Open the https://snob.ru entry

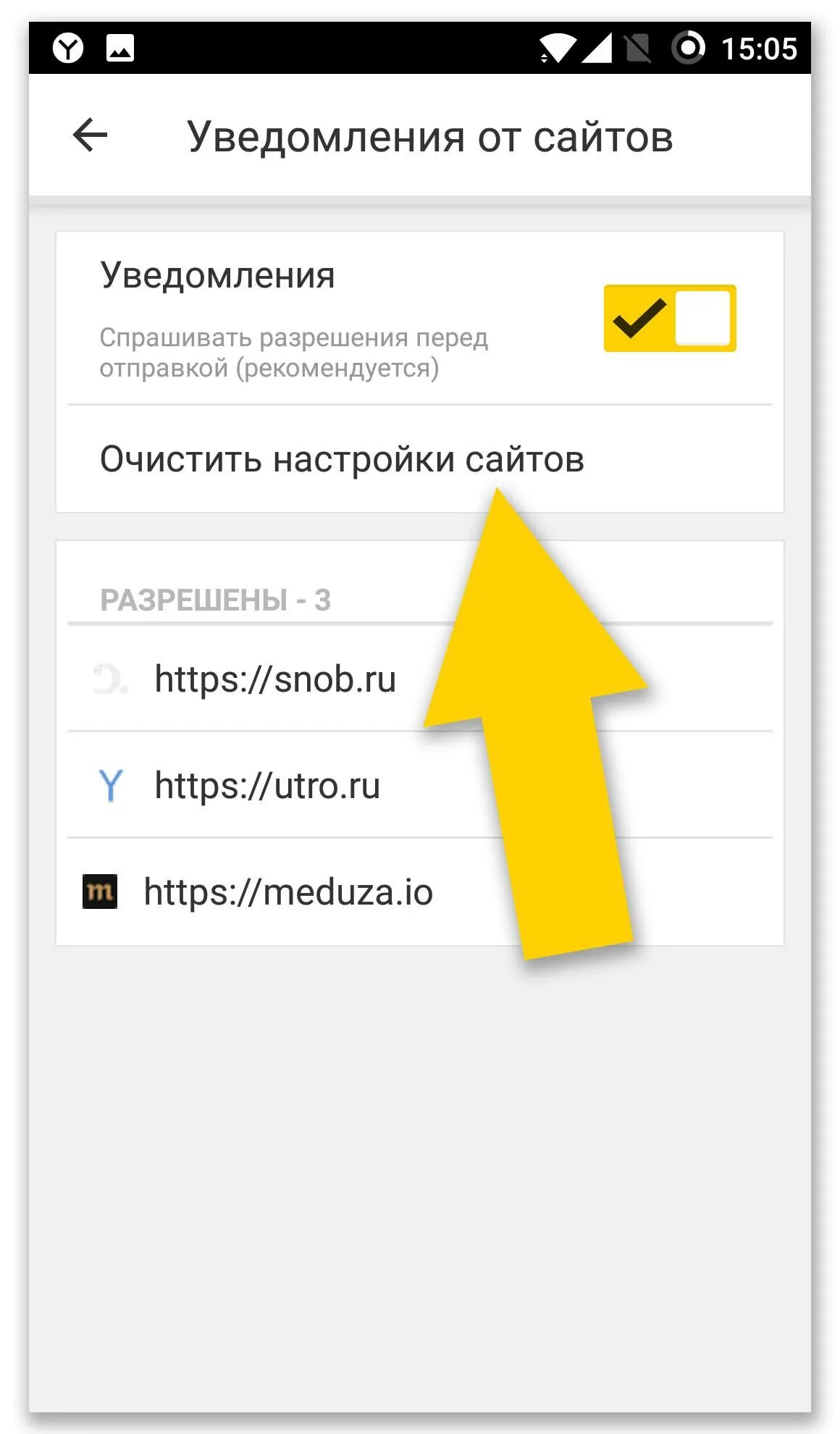tap(420, 679)
